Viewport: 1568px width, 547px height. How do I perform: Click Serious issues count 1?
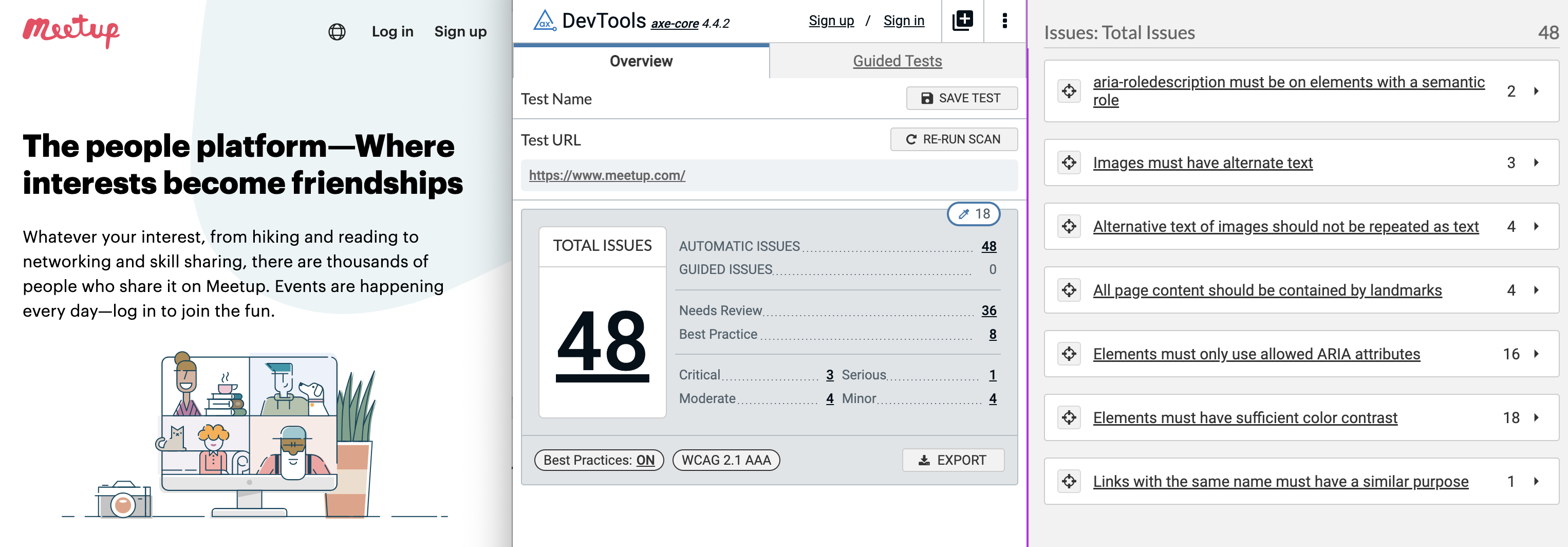[993, 375]
